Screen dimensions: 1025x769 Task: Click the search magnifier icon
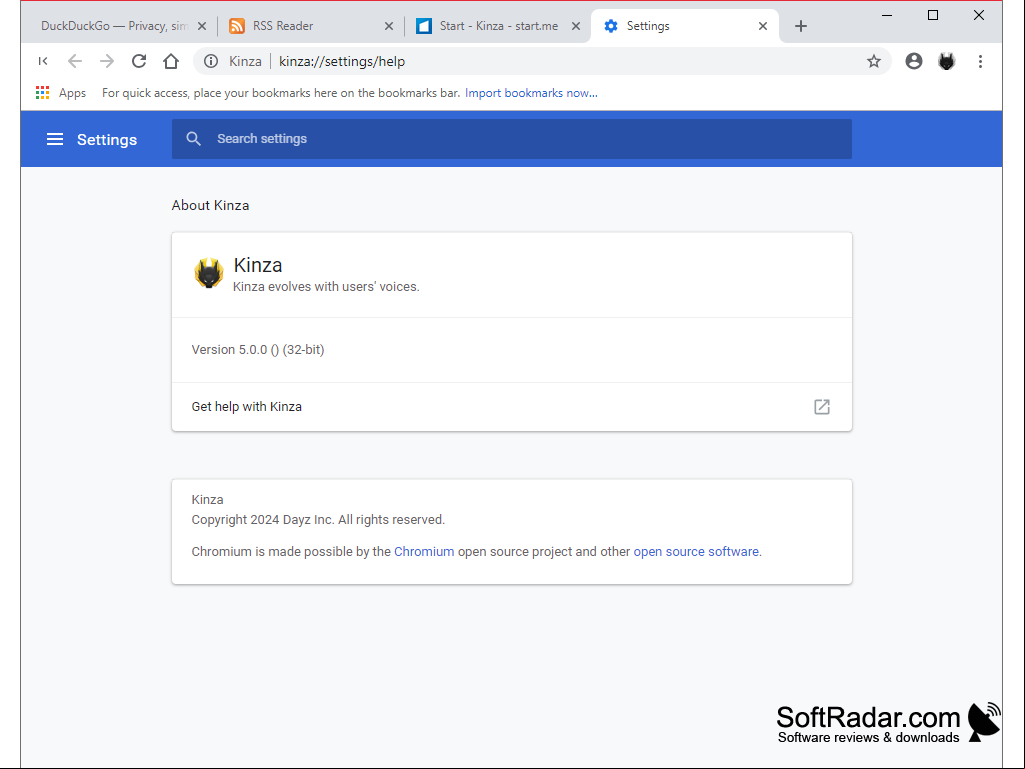[193, 139]
